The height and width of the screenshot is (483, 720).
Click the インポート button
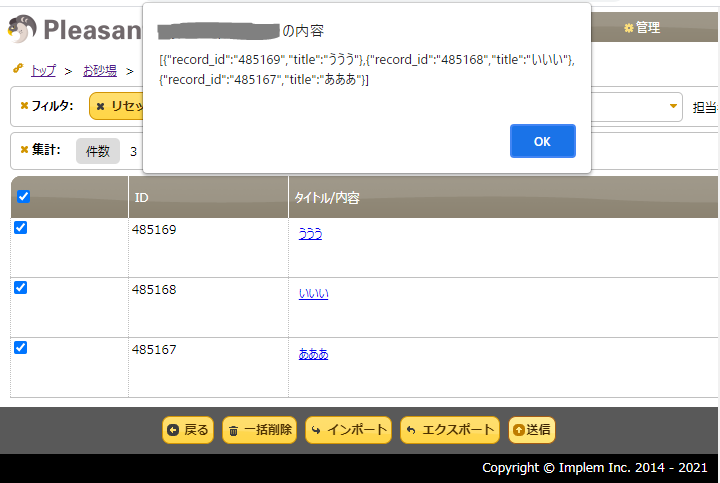(x=349, y=430)
